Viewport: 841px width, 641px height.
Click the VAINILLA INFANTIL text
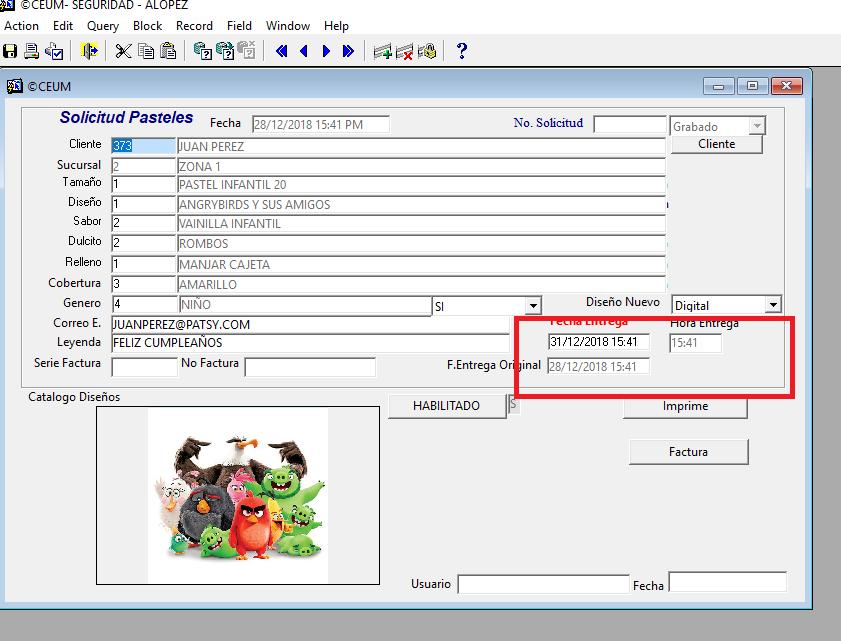coord(230,224)
